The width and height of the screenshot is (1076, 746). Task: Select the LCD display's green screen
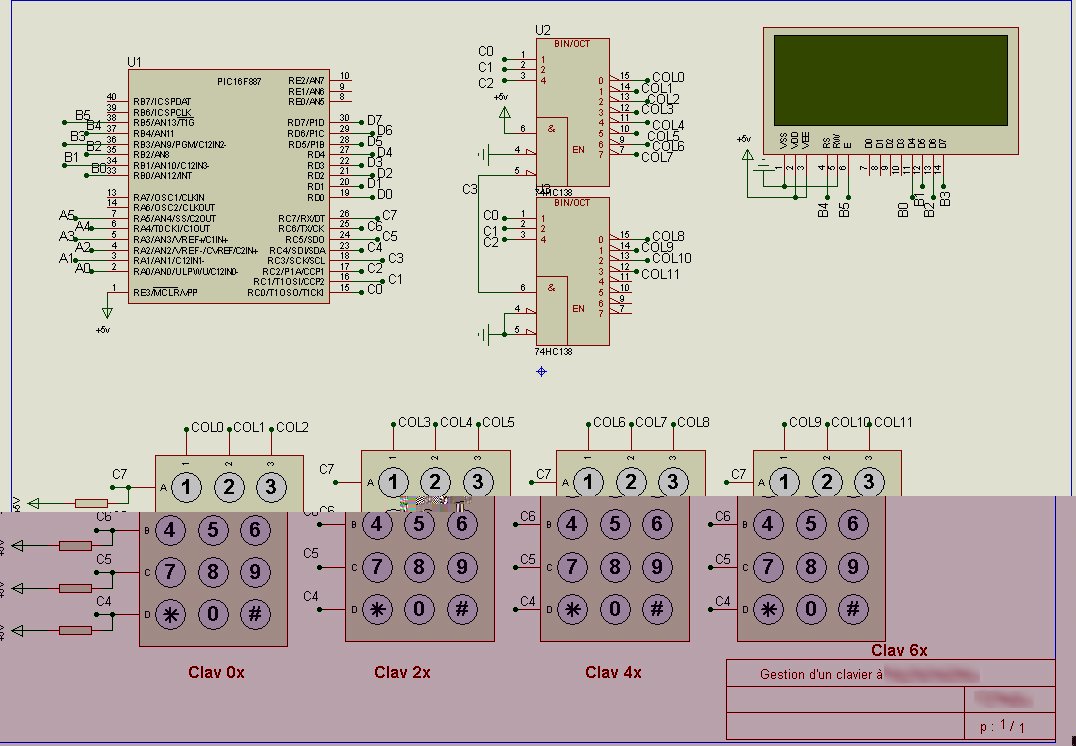point(891,80)
